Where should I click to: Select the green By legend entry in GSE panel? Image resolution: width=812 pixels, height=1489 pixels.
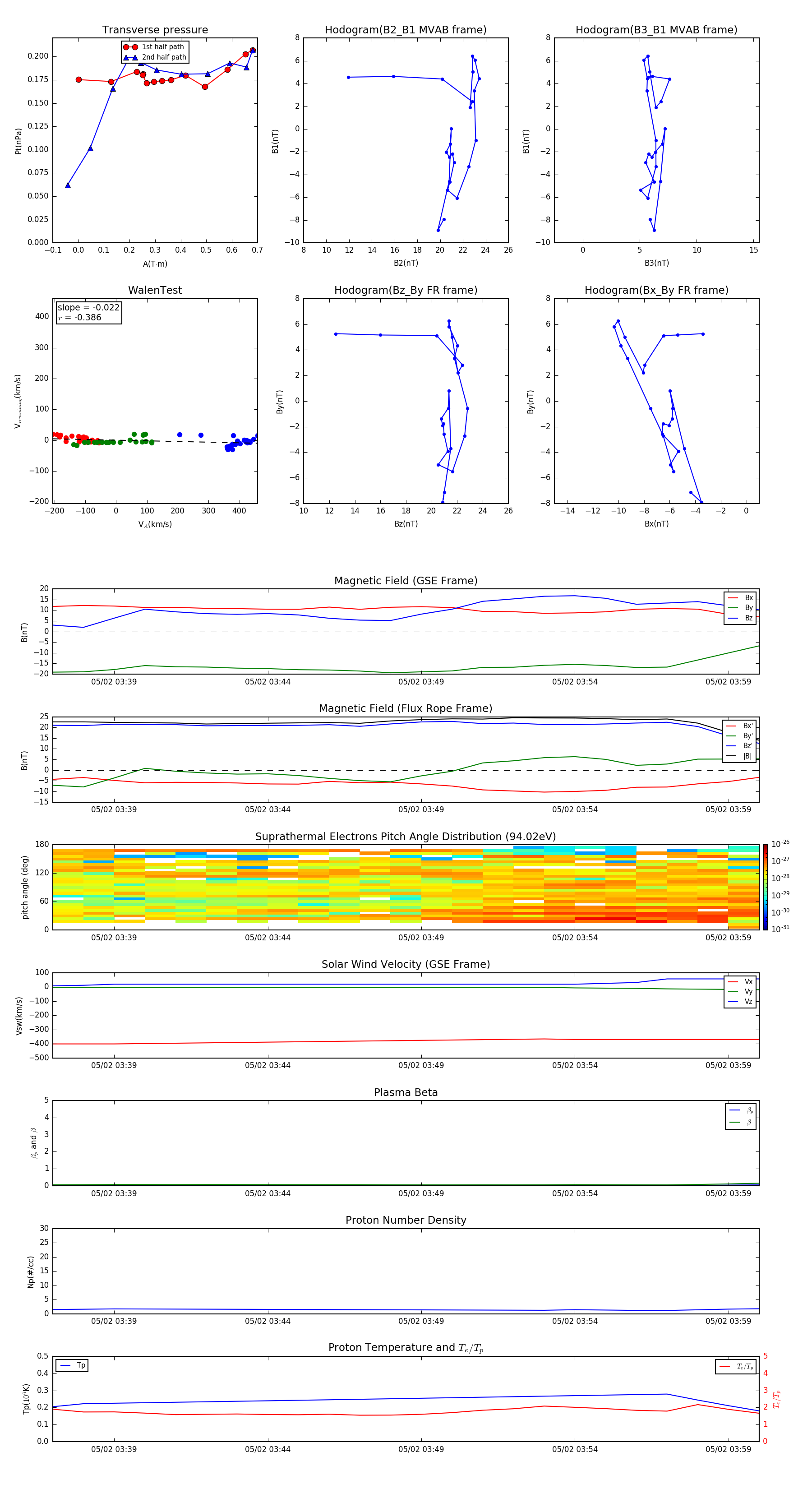(740, 607)
